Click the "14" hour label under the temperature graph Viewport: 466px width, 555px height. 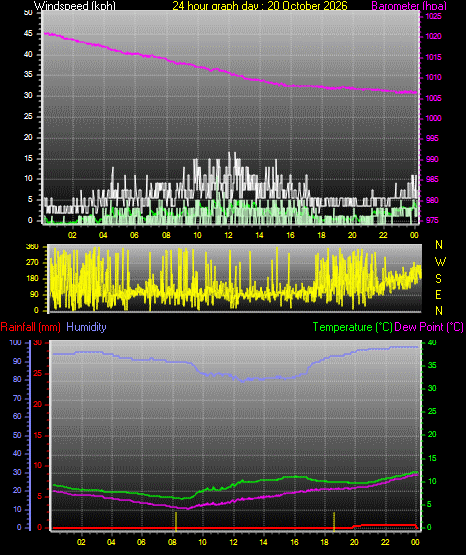tap(263, 542)
